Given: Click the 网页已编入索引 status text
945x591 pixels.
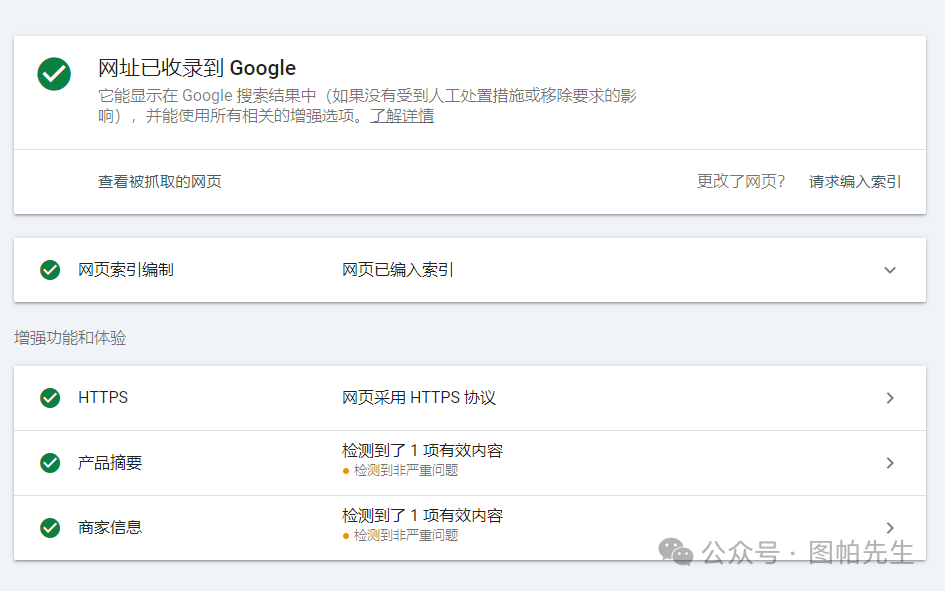Looking at the screenshot, I should pyautogui.click(x=397, y=270).
